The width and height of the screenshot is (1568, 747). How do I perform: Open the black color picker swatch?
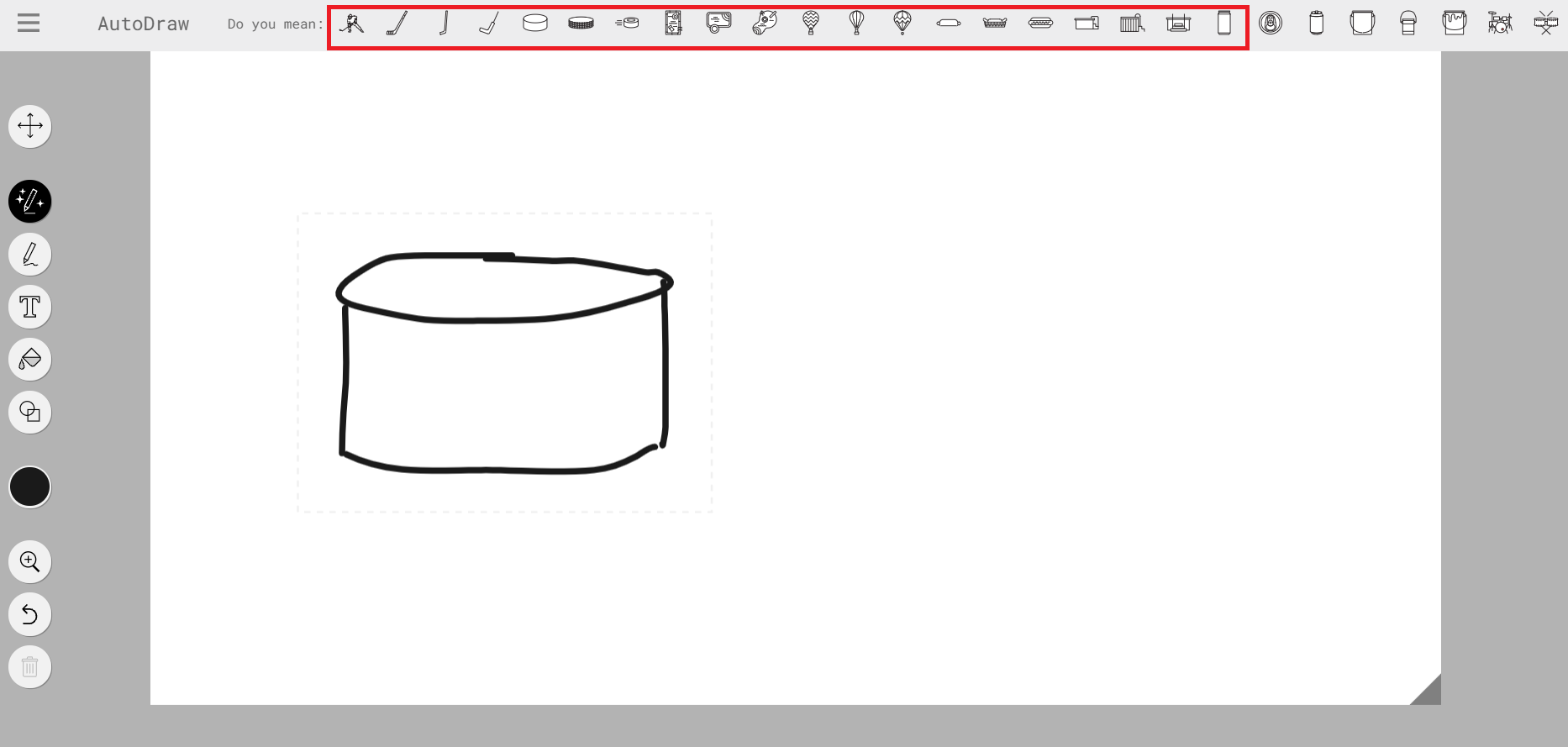30,487
